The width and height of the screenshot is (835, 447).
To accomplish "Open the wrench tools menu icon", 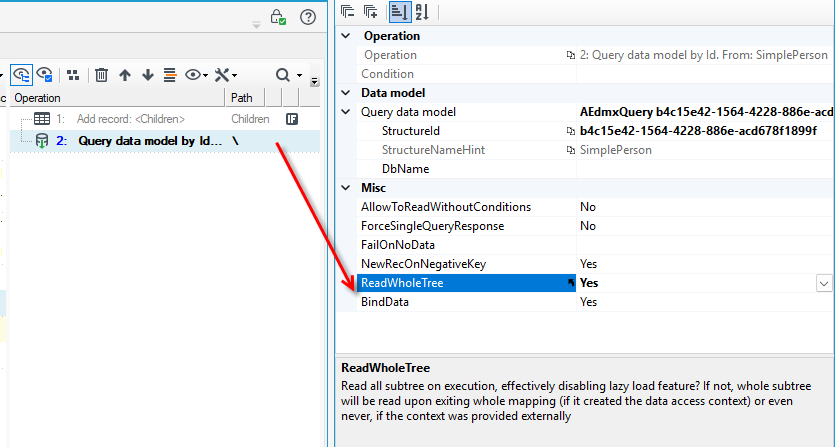I will pyautogui.click(x=225, y=75).
